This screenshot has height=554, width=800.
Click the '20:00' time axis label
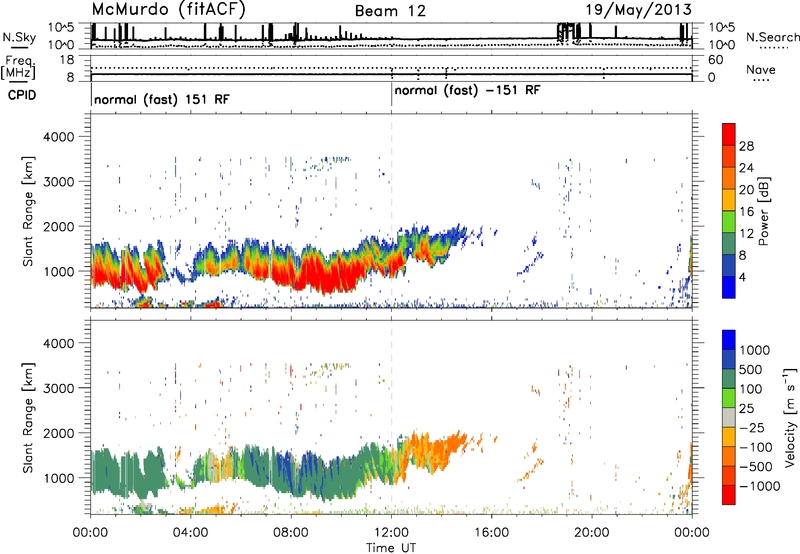592,533
